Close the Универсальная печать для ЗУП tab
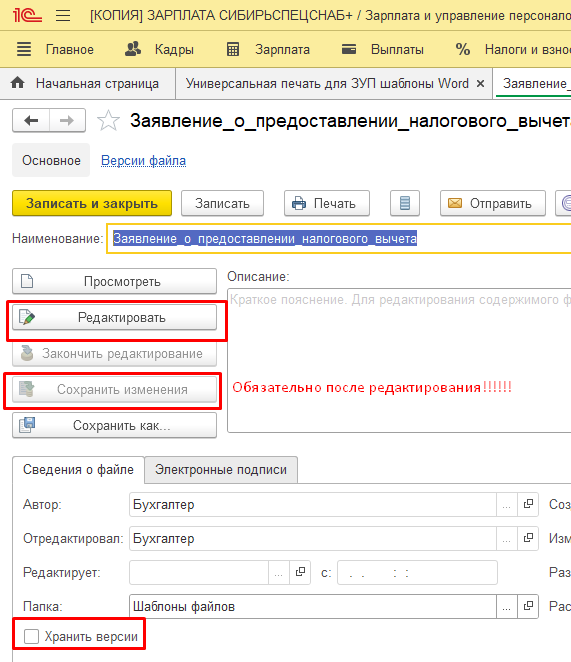This screenshot has height=662, width=571. tap(480, 84)
